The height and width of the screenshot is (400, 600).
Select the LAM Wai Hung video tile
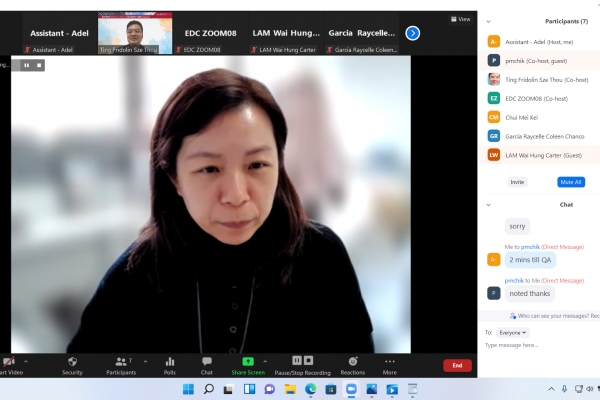pos(286,33)
